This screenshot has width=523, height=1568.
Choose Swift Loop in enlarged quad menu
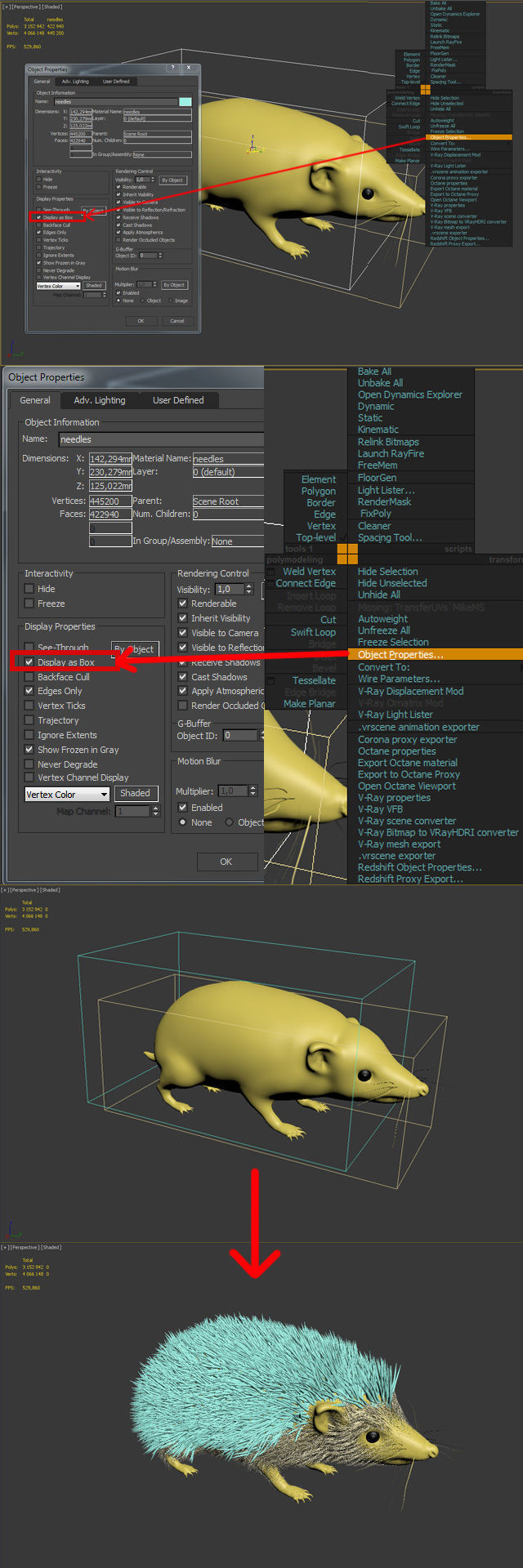click(313, 632)
